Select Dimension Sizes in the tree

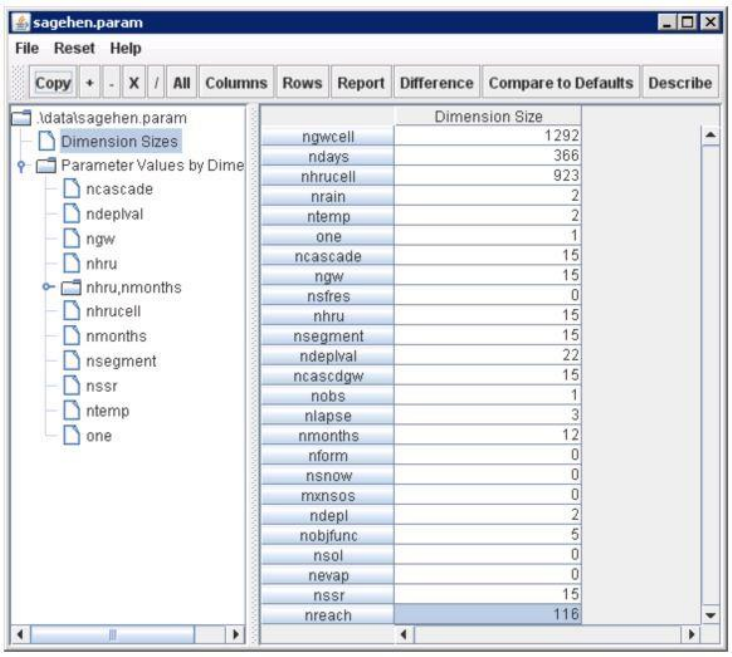pyautogui.click(x=120, y=141)
